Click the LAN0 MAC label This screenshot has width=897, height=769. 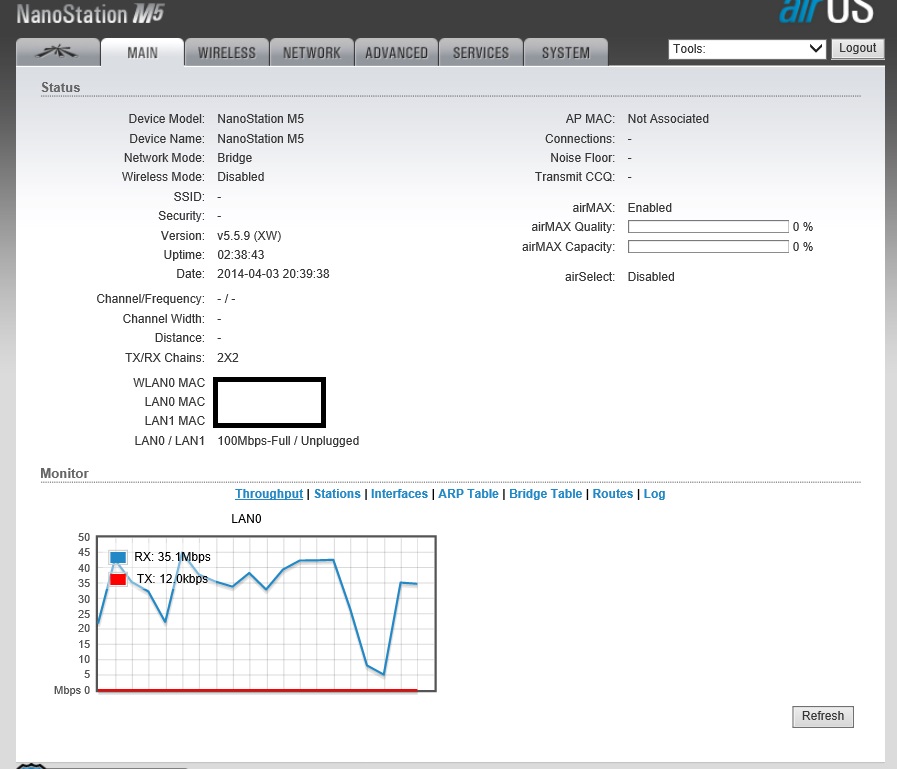(x=174, y=402)
